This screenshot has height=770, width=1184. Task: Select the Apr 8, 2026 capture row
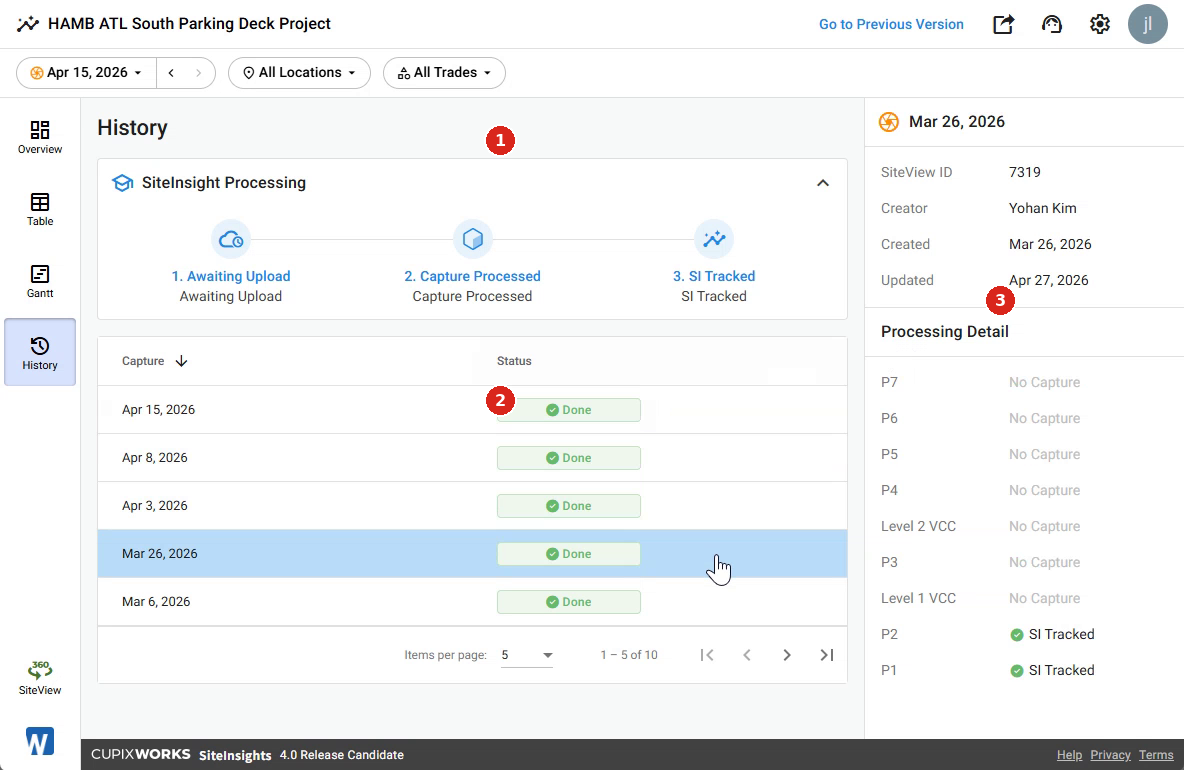[473, 457]
